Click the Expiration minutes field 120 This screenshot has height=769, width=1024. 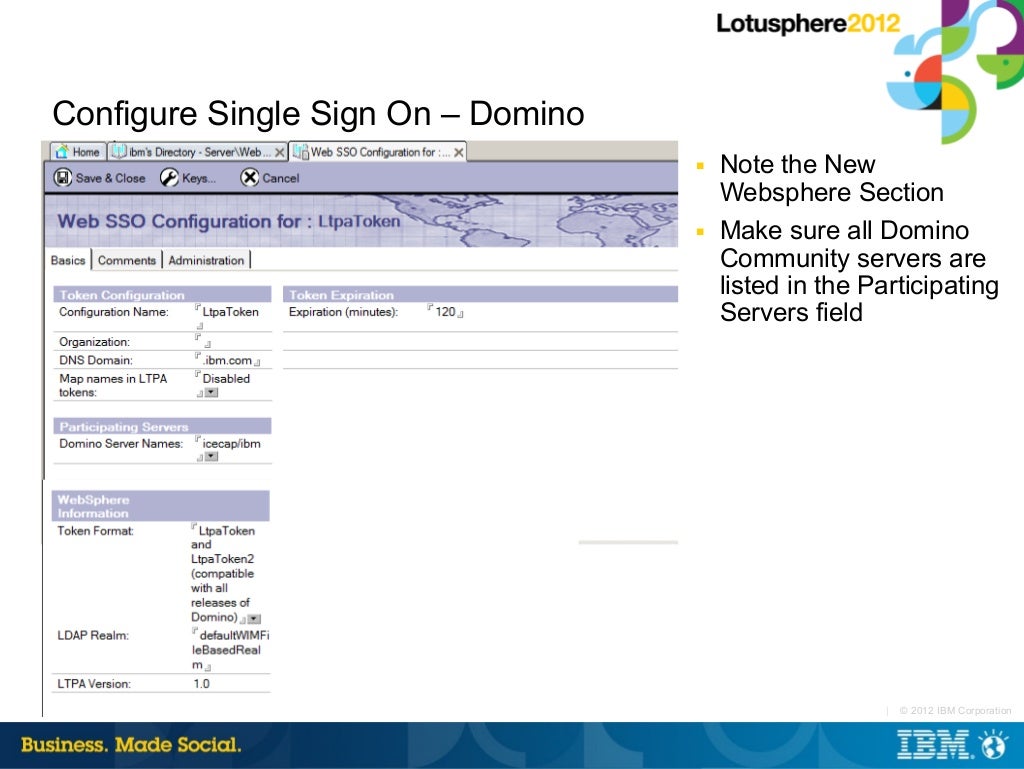[445, 312]
